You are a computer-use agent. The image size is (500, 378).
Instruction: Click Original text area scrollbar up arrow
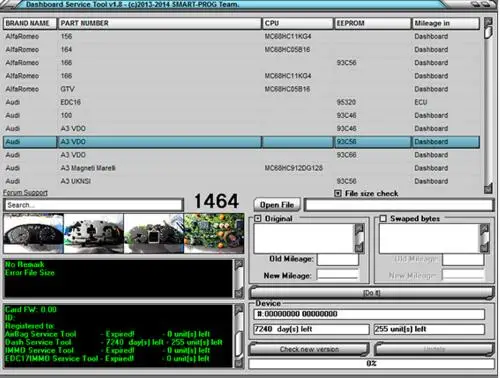(359, 228)
